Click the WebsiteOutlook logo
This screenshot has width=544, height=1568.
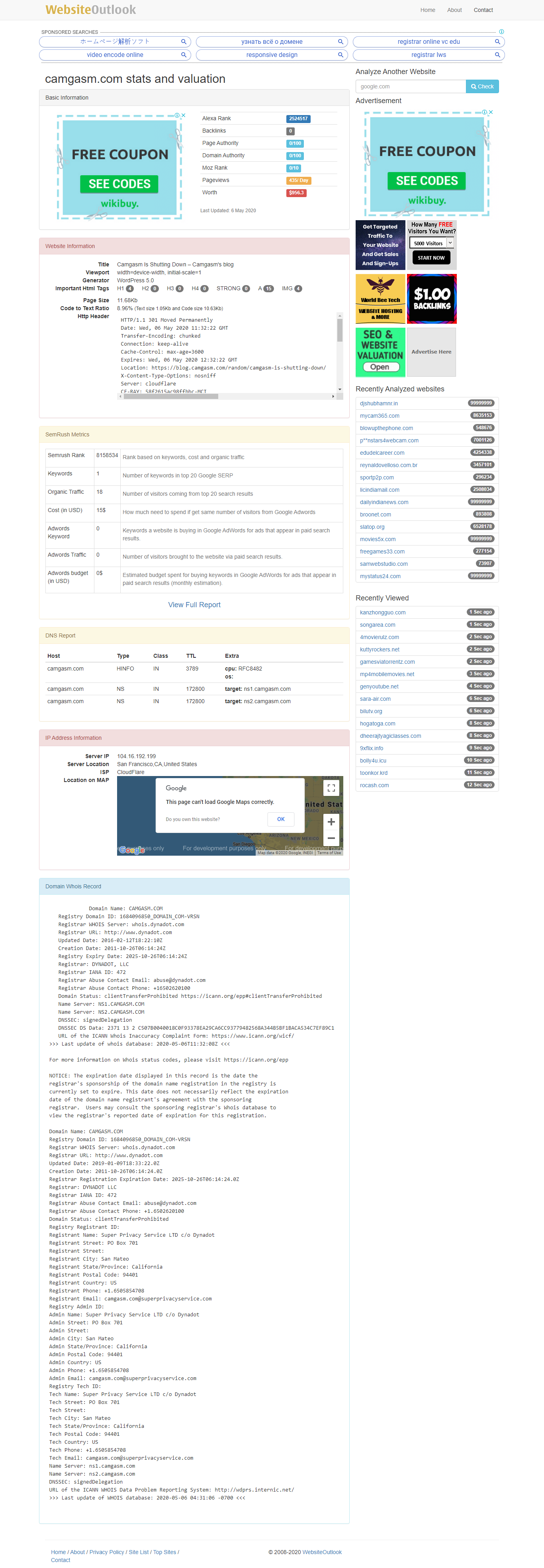point(91,10)
